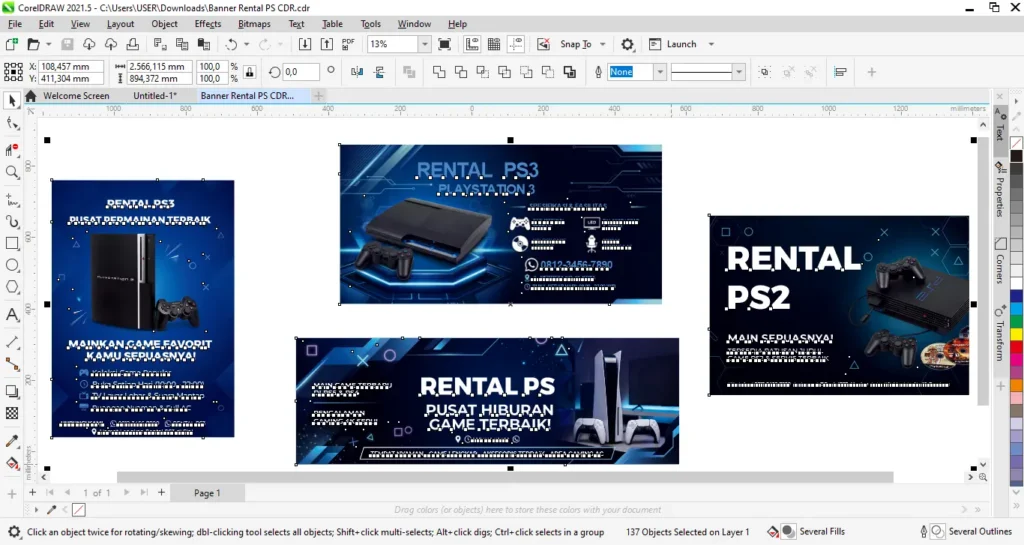Viewport: 1024px width, 545px height.
Task: Expand the Undo history arrow
Action: click(x=246, y=44)
